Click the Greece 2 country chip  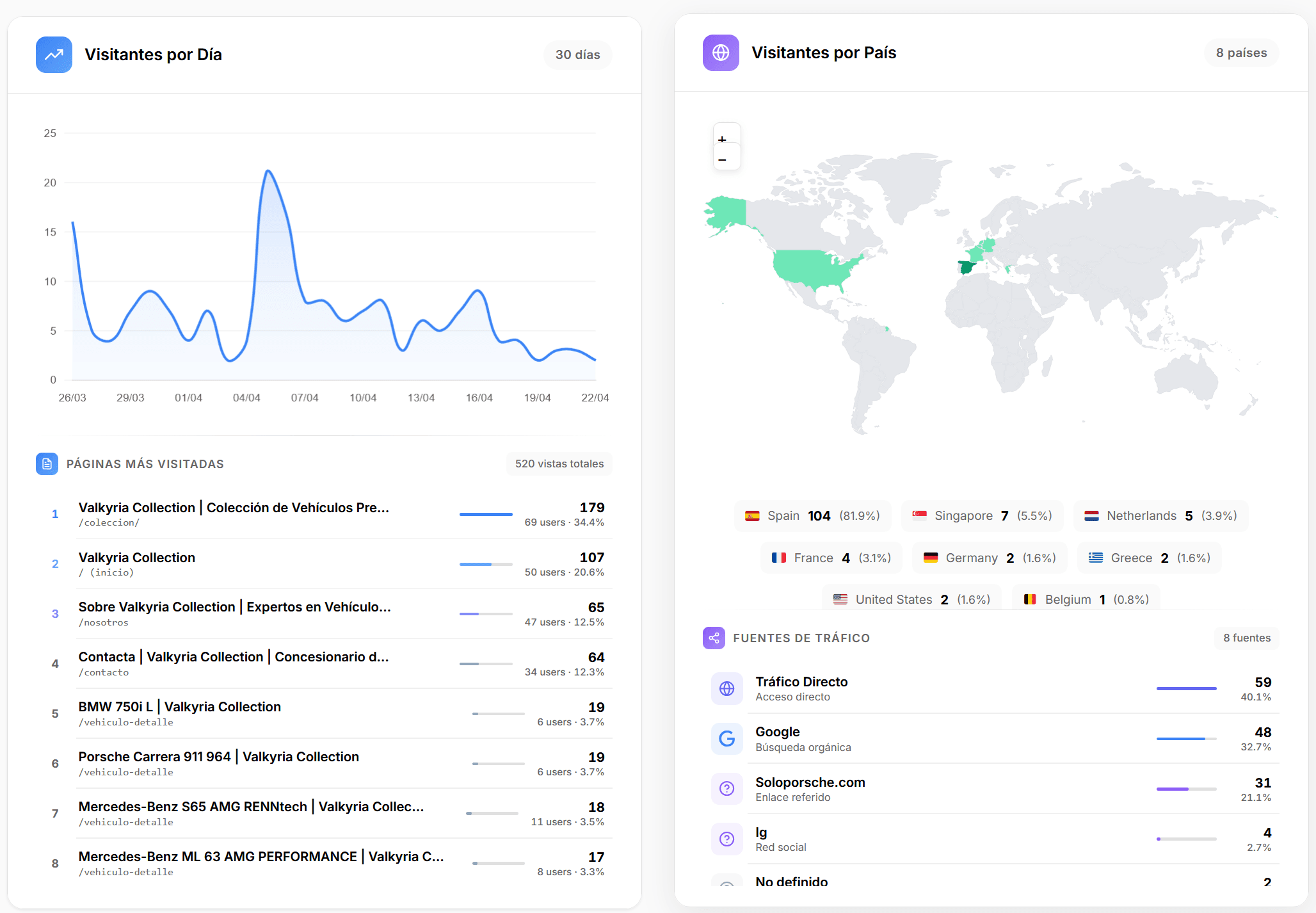pyautogui.click(x=1150, y=558)
